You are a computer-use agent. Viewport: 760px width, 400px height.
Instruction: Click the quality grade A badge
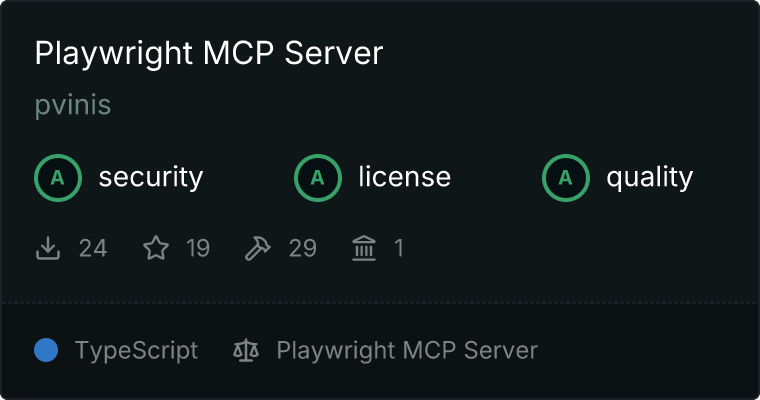pos(566,178)
